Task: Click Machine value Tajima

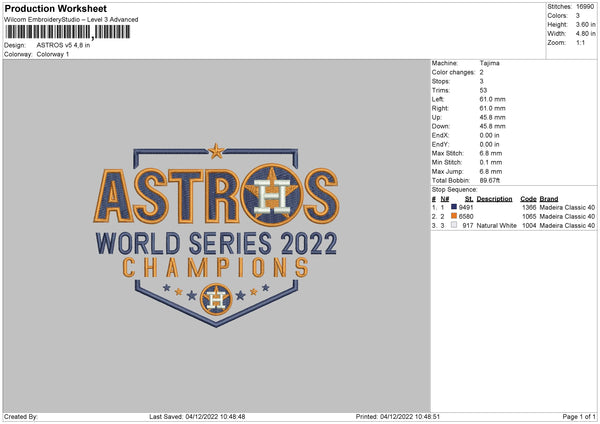Action: pyautogui.click(x=489, y=63)
